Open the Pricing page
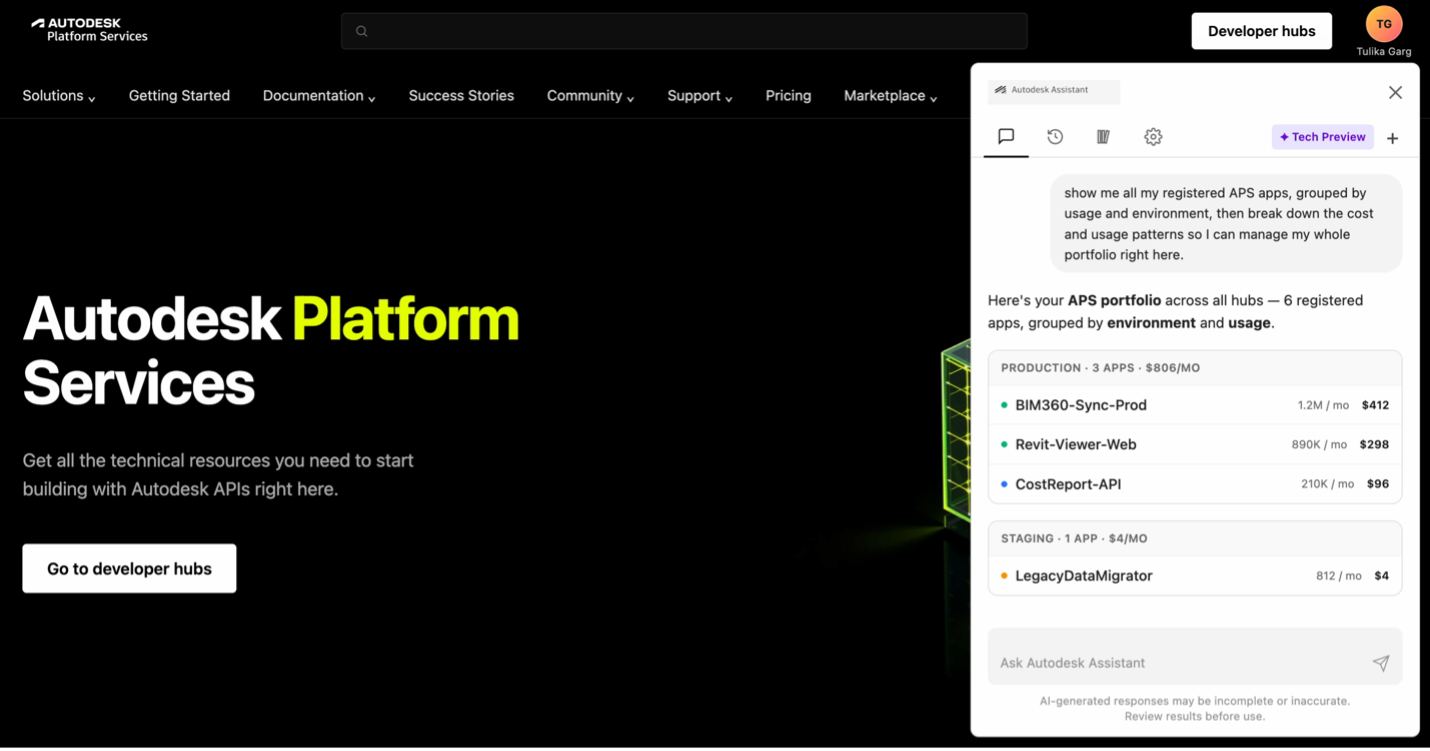This screenshot has width=1430, height=751. pos(788,96)
